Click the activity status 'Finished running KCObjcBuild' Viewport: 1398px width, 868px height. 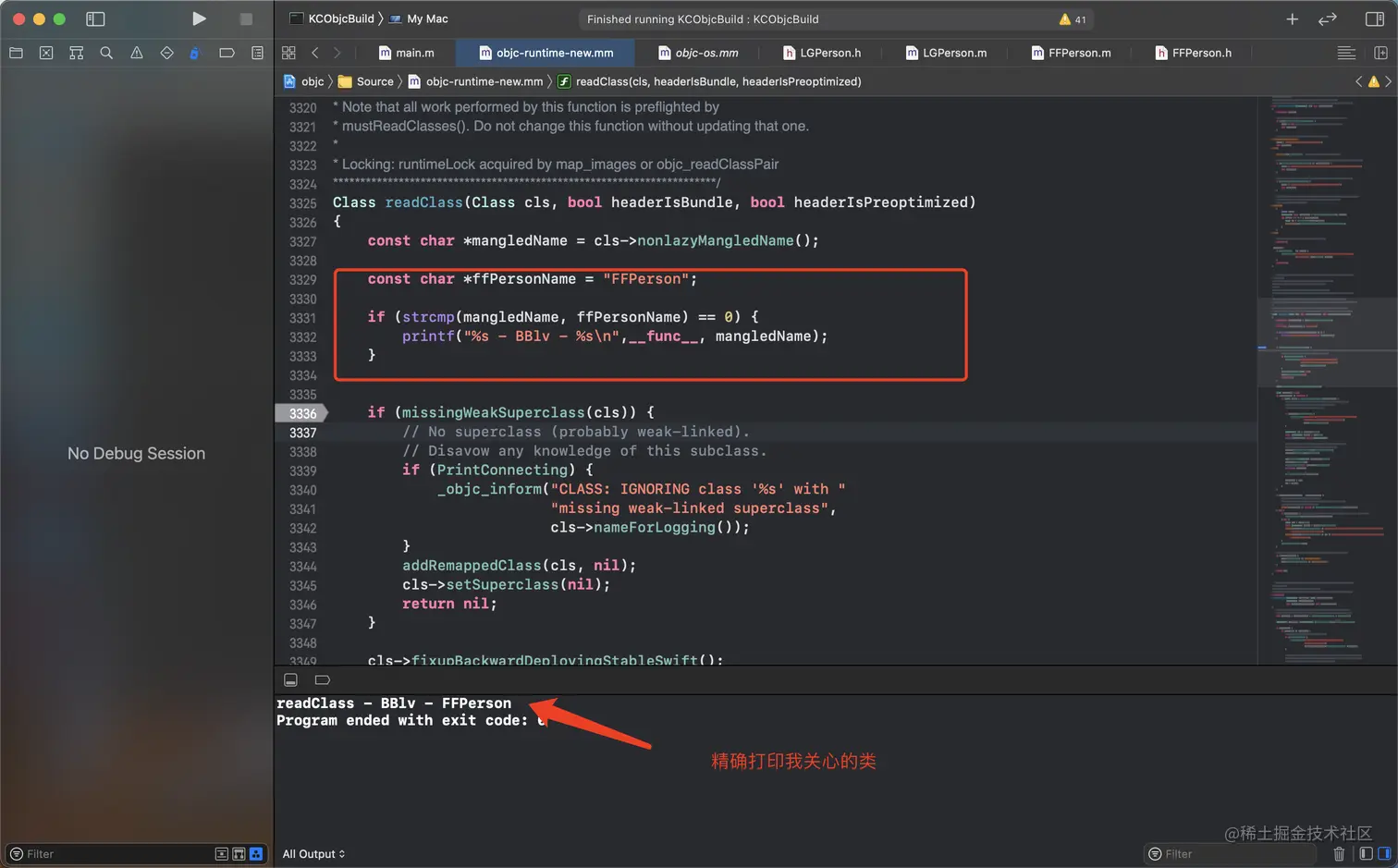tap(703, 19)
